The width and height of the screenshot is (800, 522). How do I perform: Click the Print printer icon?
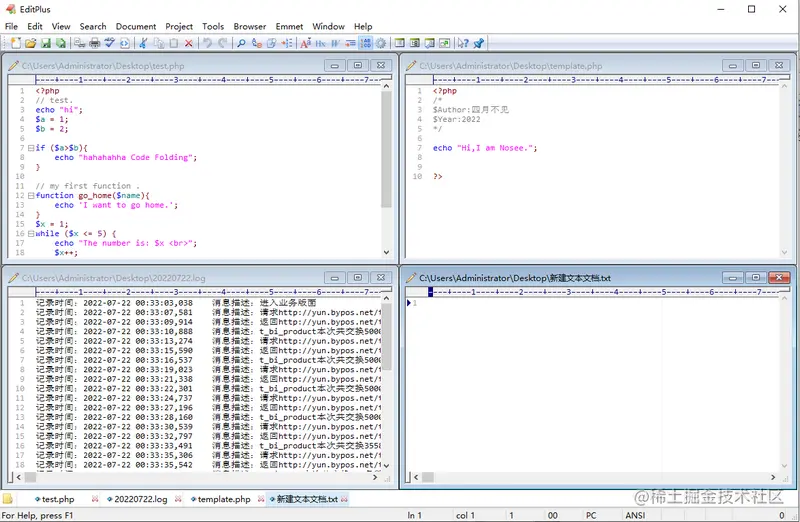[95, 43]
